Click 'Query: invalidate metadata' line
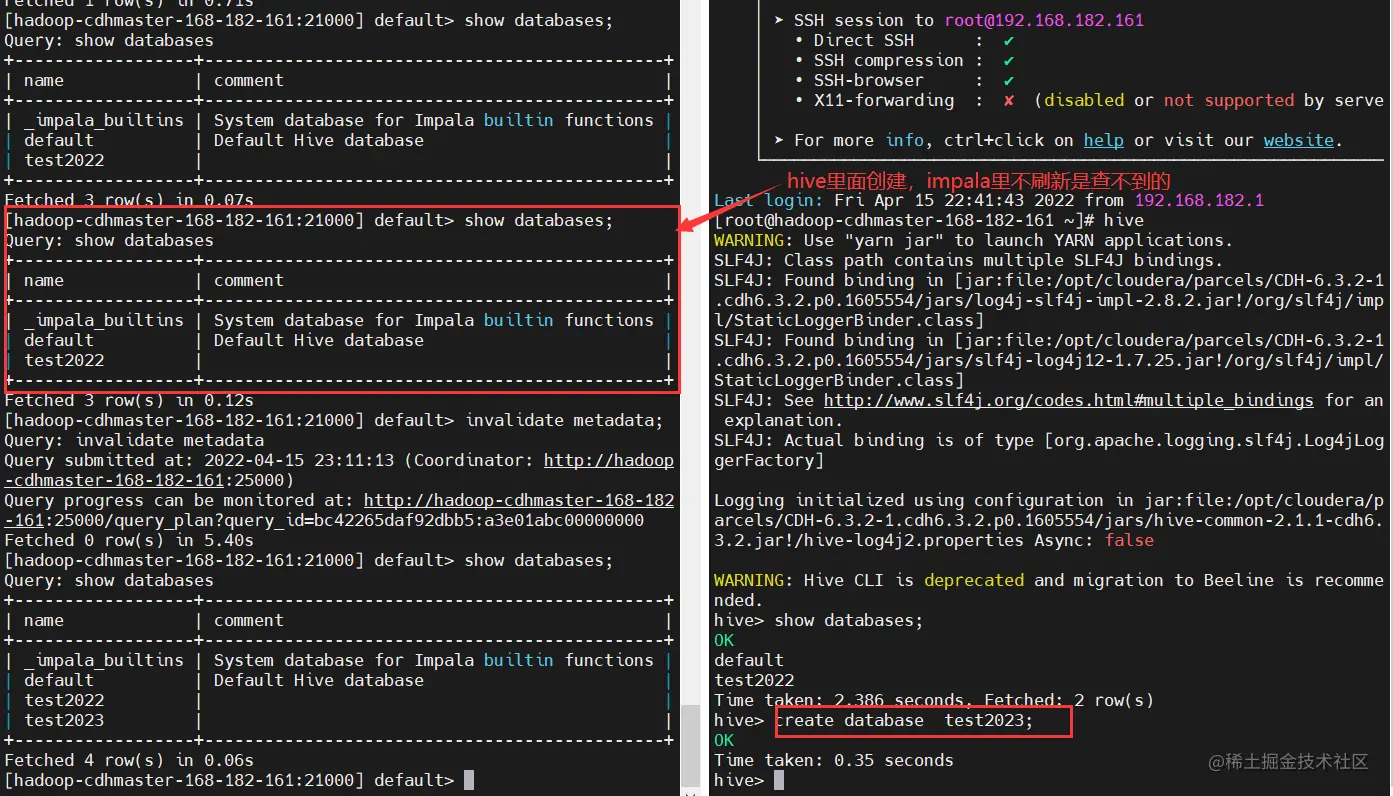 pyautogui.click(x=134, y=440)
